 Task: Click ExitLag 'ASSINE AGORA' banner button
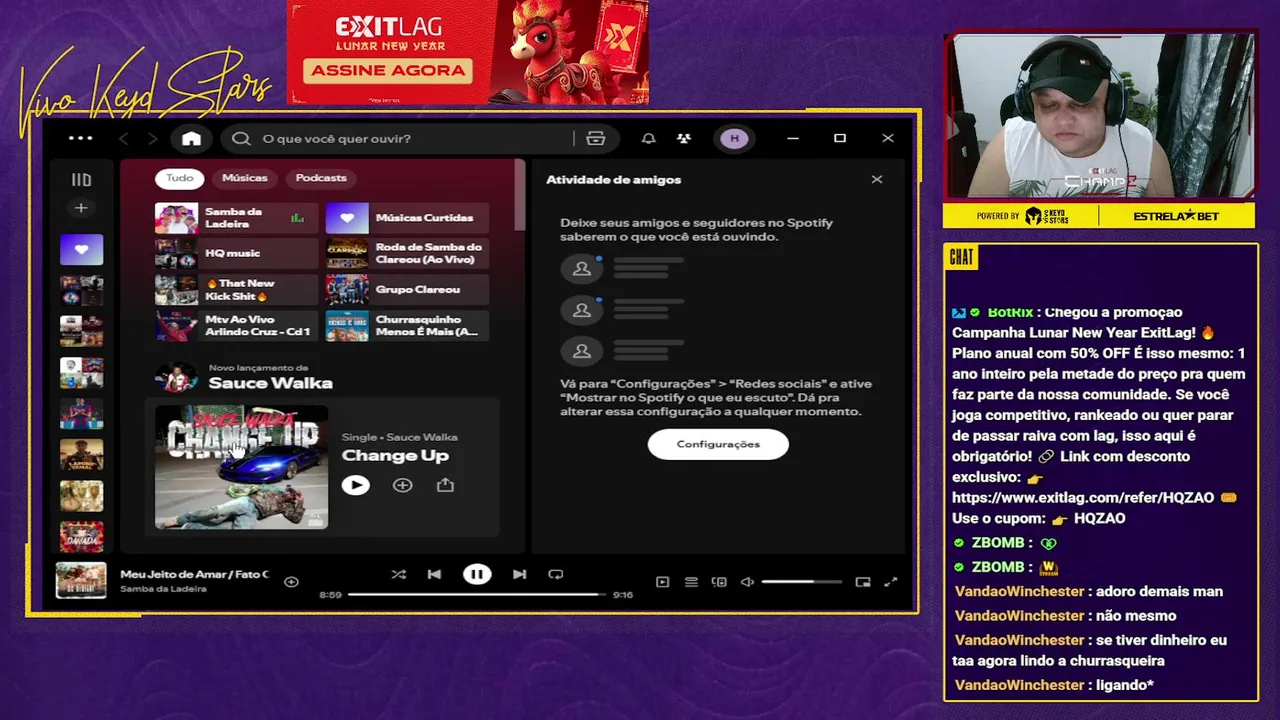point(388,70)
